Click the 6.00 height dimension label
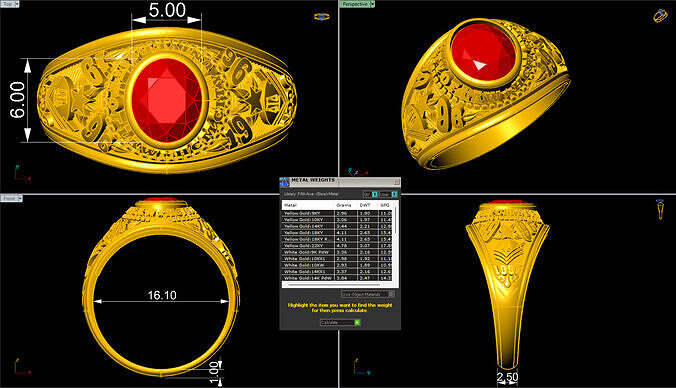The width and height of the screenshot is (676, 388). (x=18, y=100)
